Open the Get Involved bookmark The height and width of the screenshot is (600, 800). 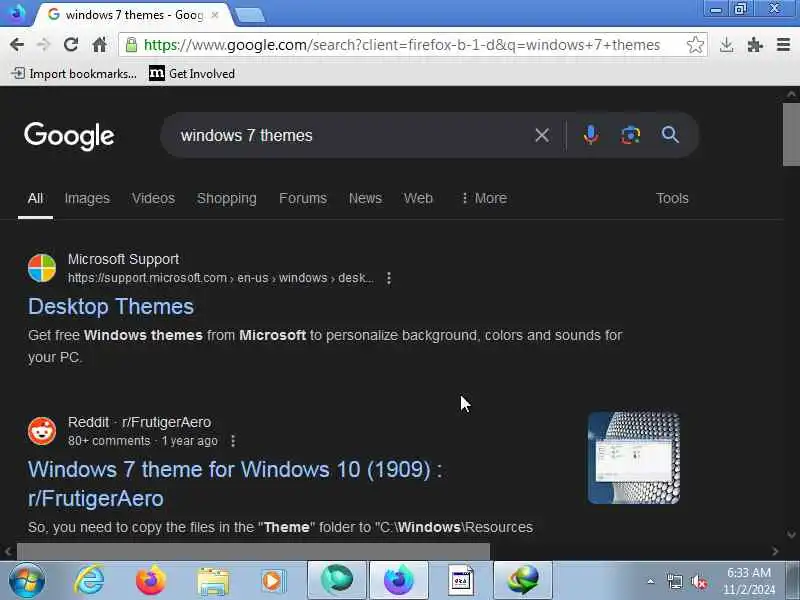point(192,73)
